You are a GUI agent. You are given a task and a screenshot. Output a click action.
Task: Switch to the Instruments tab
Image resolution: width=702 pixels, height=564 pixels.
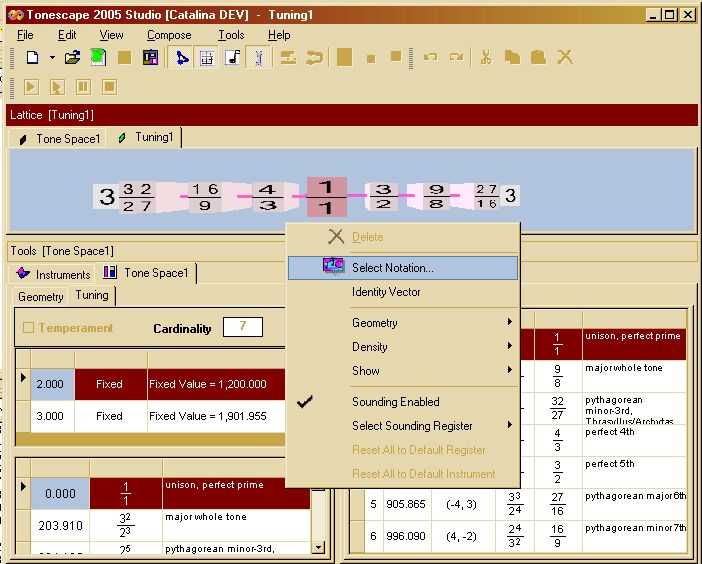click(x=54, y=274)
